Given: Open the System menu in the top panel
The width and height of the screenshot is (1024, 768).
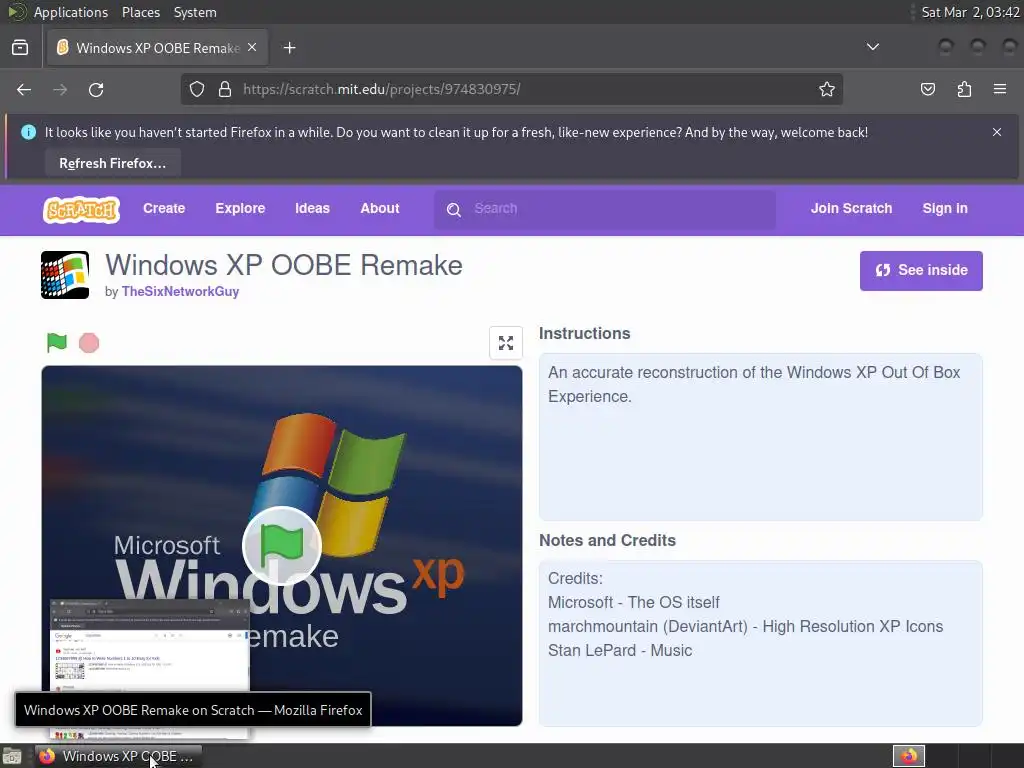Looking at the screenshot, I should pos(195,12).
